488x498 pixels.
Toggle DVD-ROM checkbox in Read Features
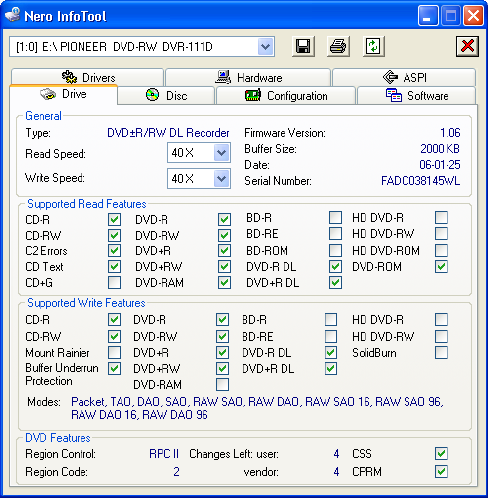(x=441, y=266)
